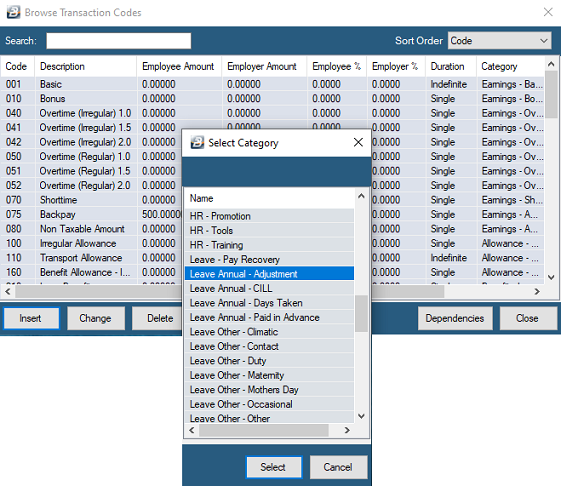
Task: Click the transaction table scroll-left arrow
Action: 8,292
